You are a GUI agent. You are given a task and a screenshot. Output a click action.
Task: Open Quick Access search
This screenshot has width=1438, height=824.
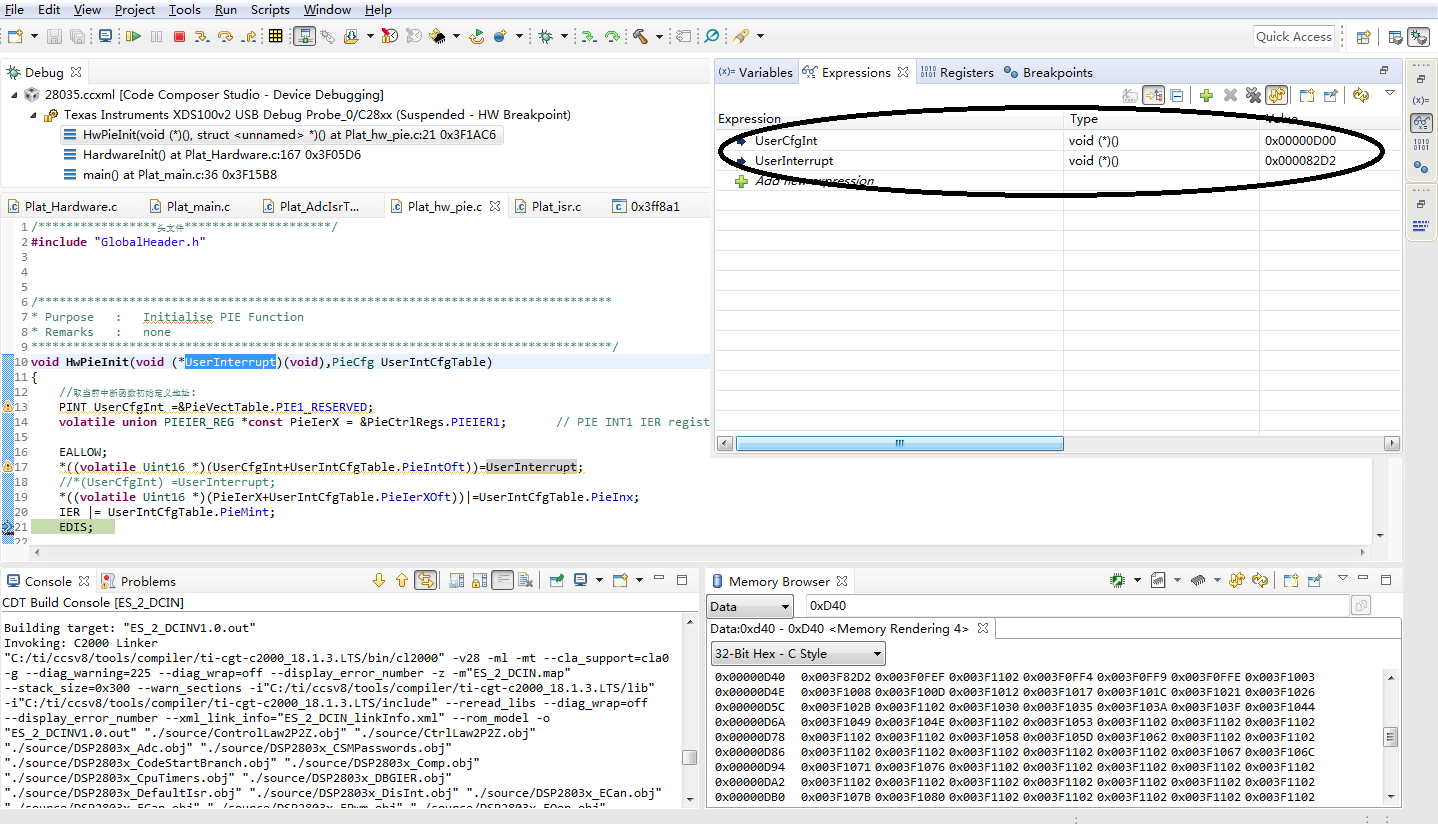point(1293,36)
